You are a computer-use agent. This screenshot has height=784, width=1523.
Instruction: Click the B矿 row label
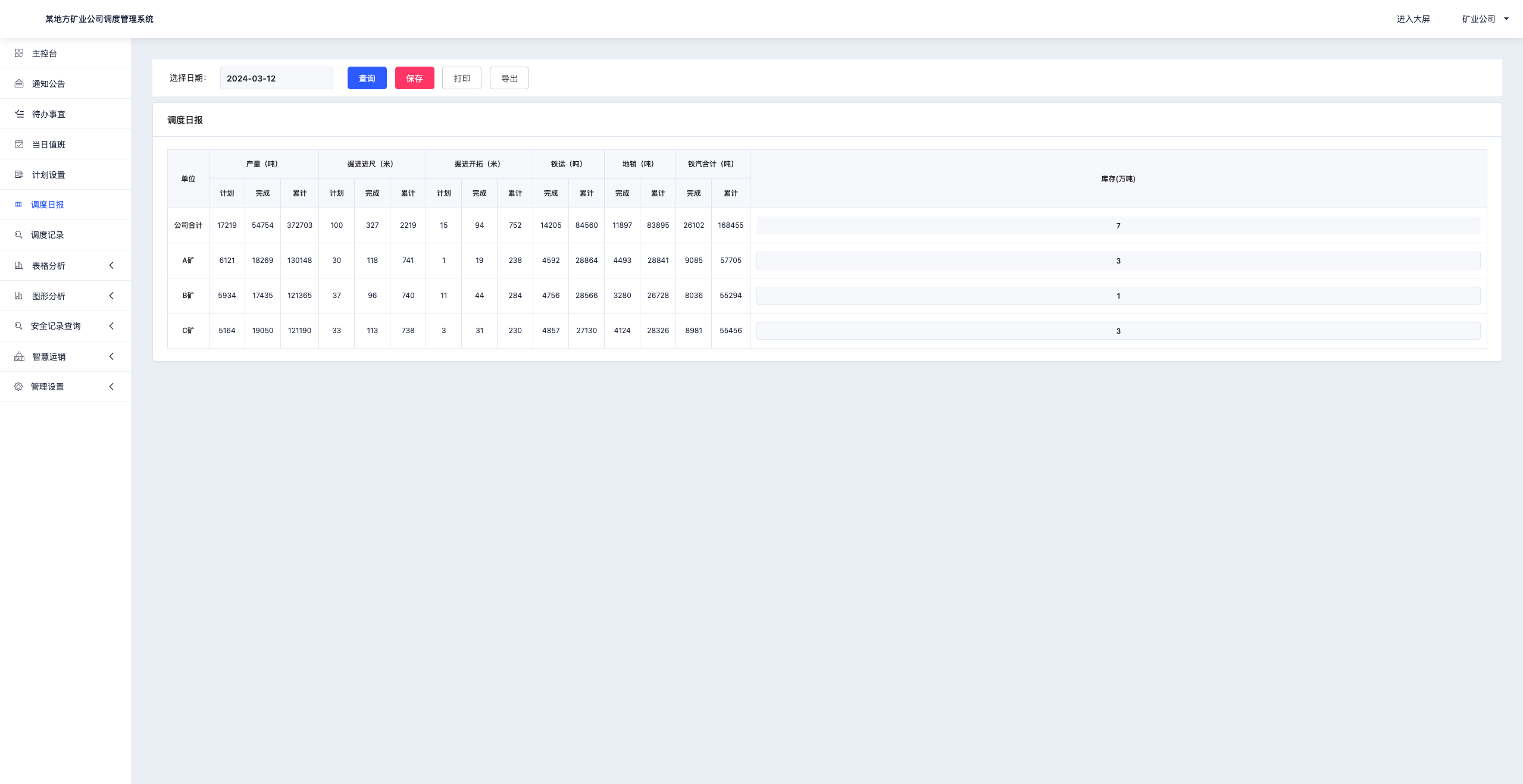point(188,296)
